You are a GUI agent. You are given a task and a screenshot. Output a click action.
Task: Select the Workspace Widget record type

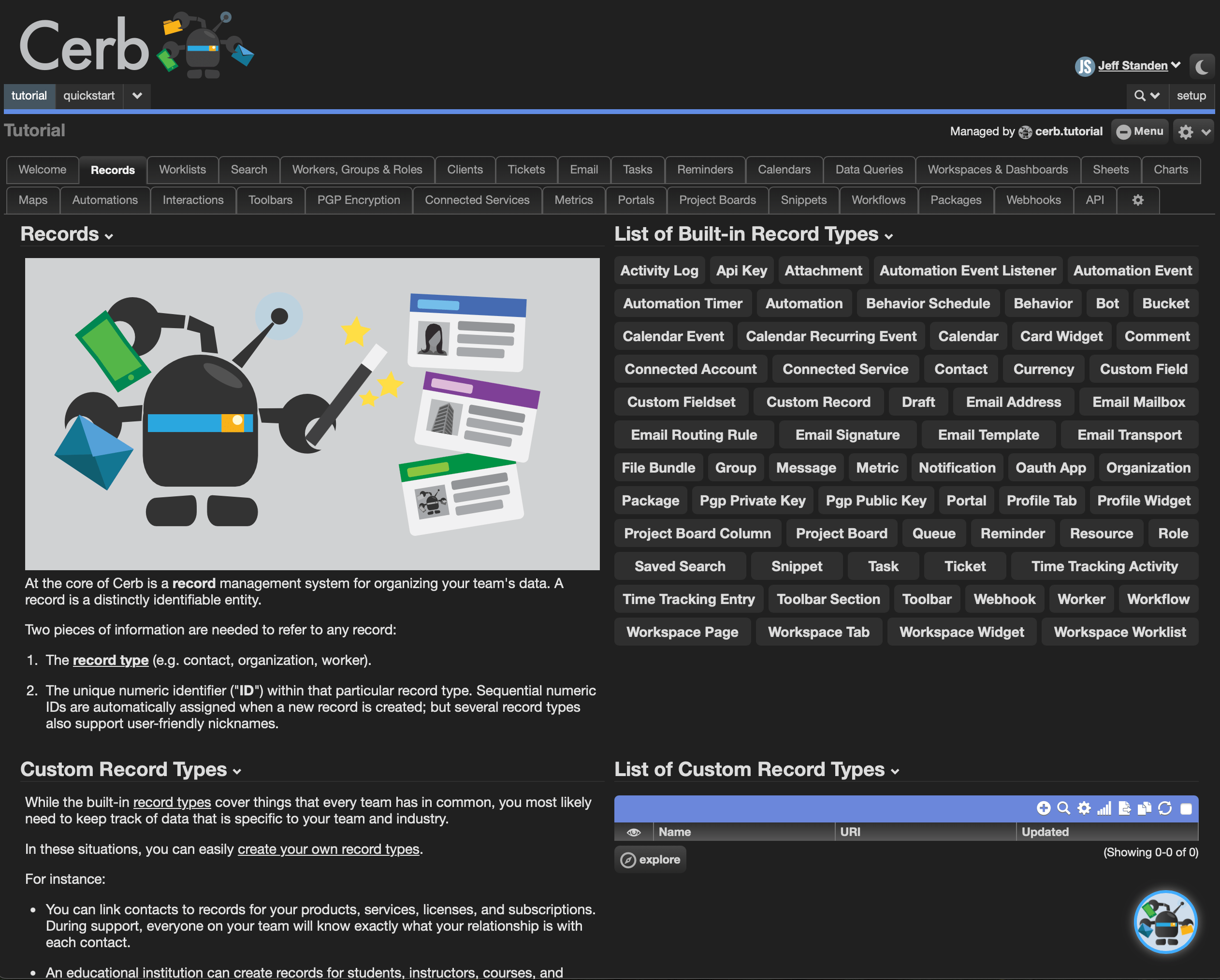(x=961, y=632)
